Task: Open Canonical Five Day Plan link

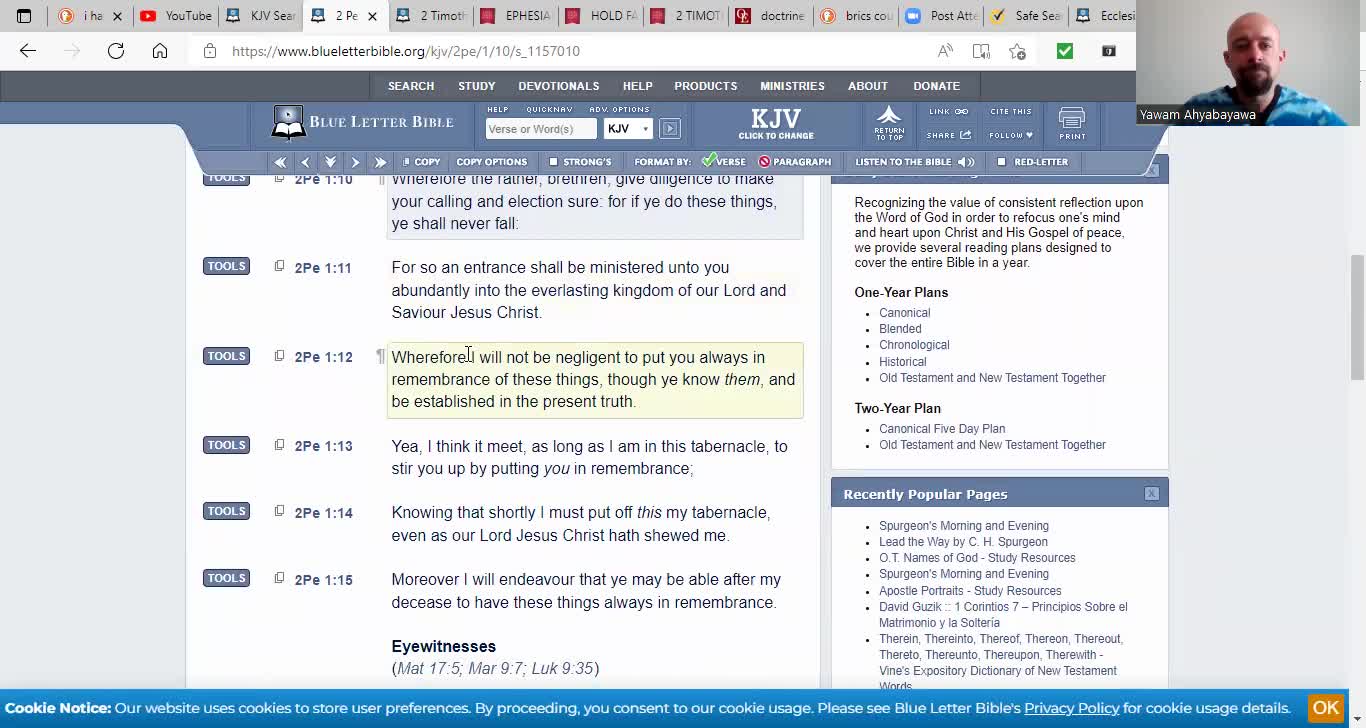Action: [x=942, y=429]
